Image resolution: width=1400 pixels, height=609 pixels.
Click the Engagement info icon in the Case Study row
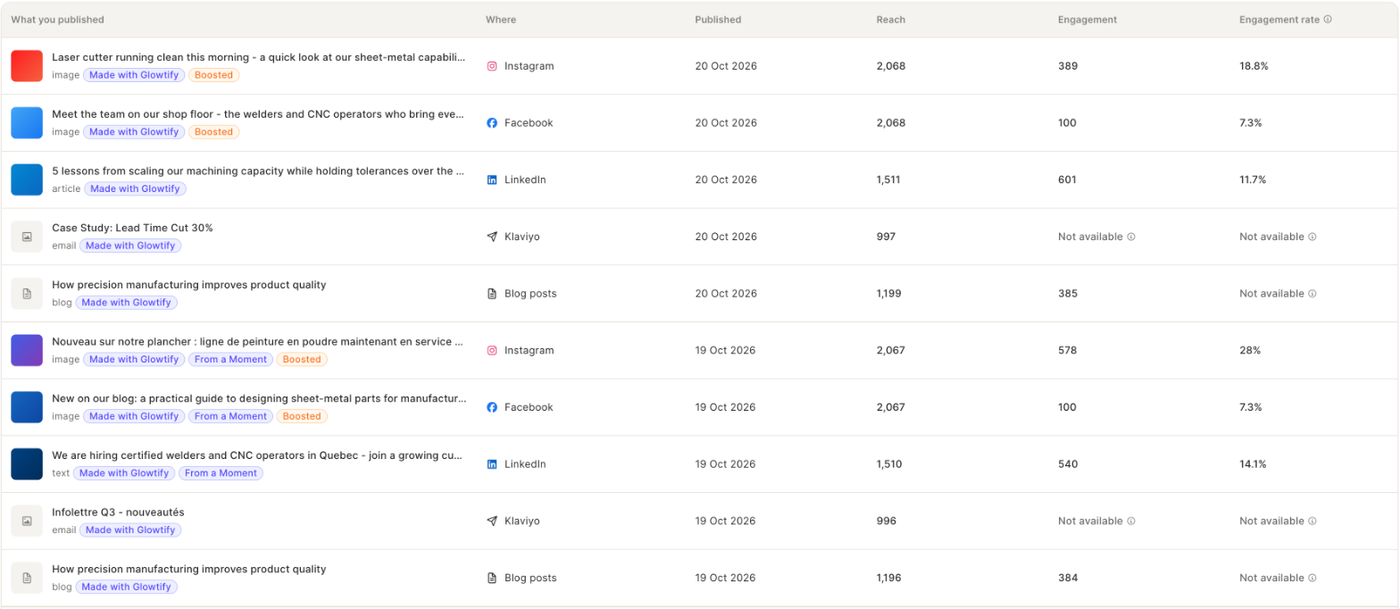(1132, 237)
